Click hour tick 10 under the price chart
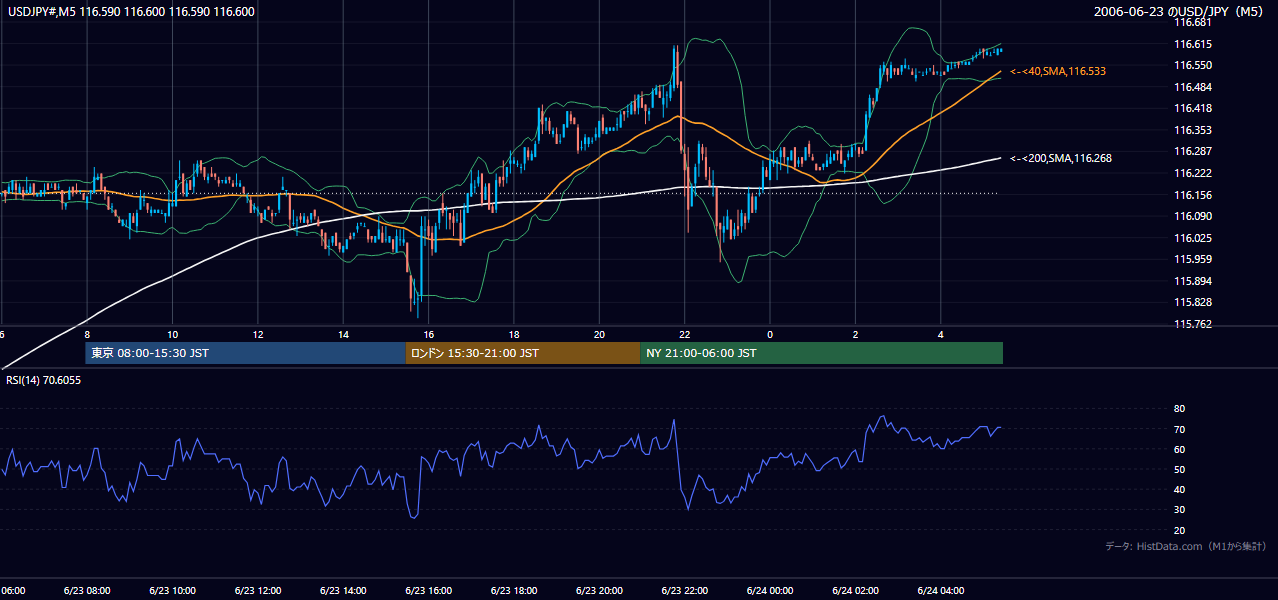The width and height of the screenshot is (1278, 600). (172, 334)
